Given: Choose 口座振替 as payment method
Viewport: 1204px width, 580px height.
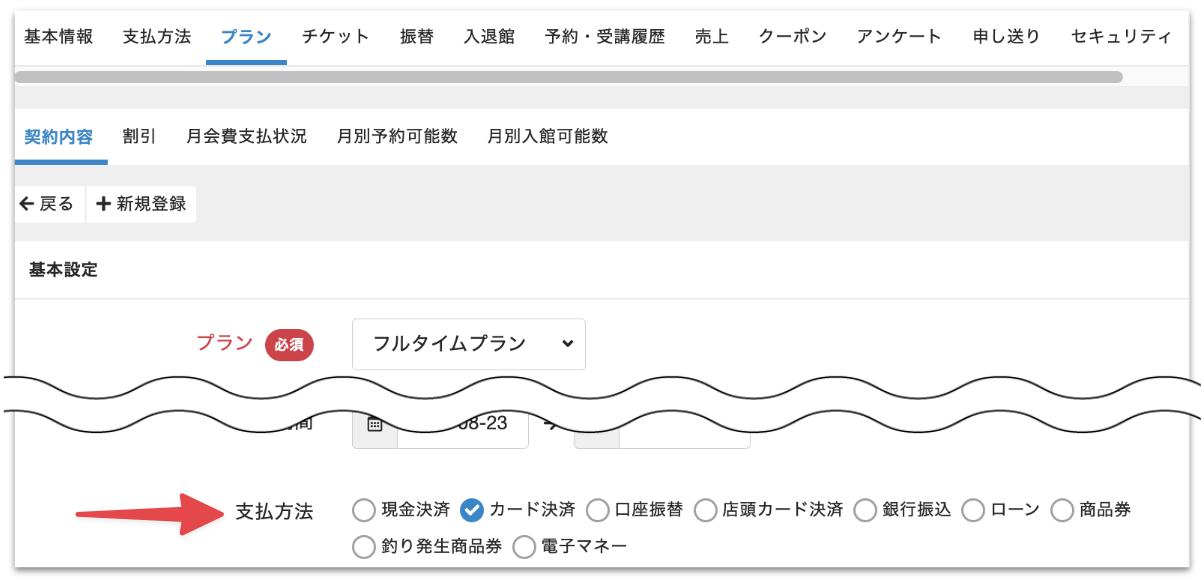Looking at the screenshot, I should (598, 510).
